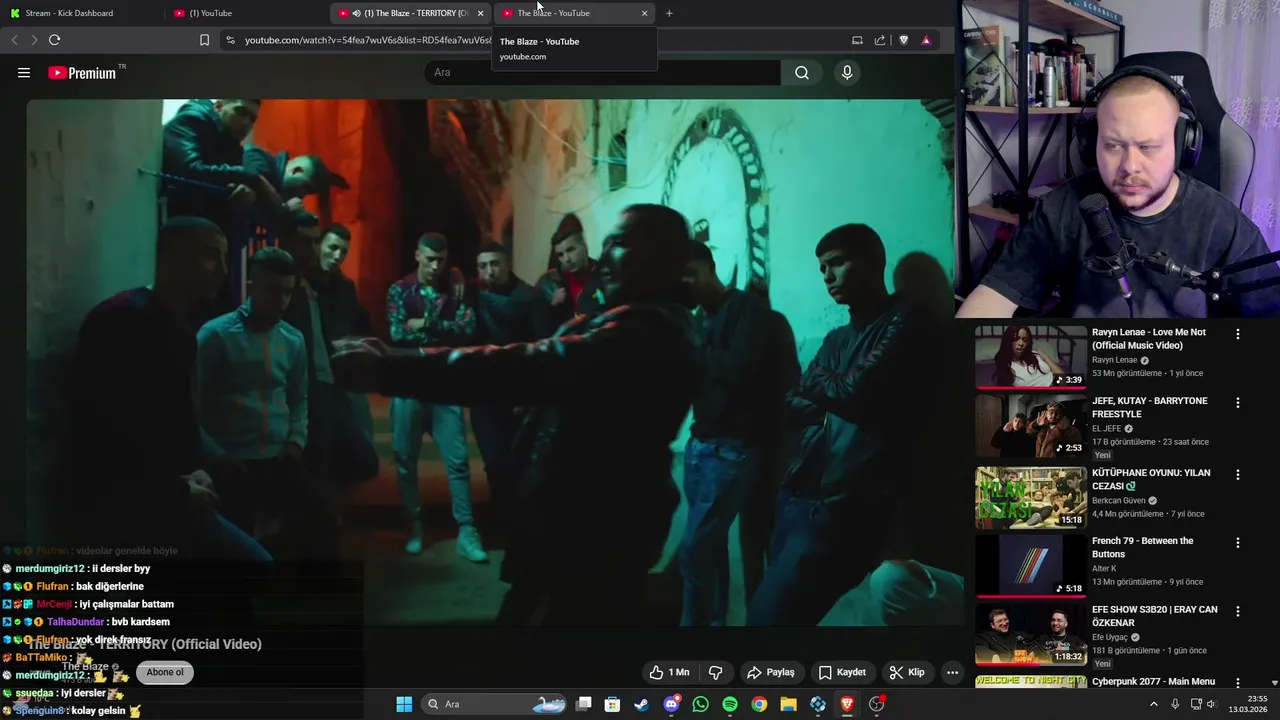Open JEFE, KUTAY - BARRYTONE FREESTYLE title
Screen dimensions: 1280x720
1150,407
